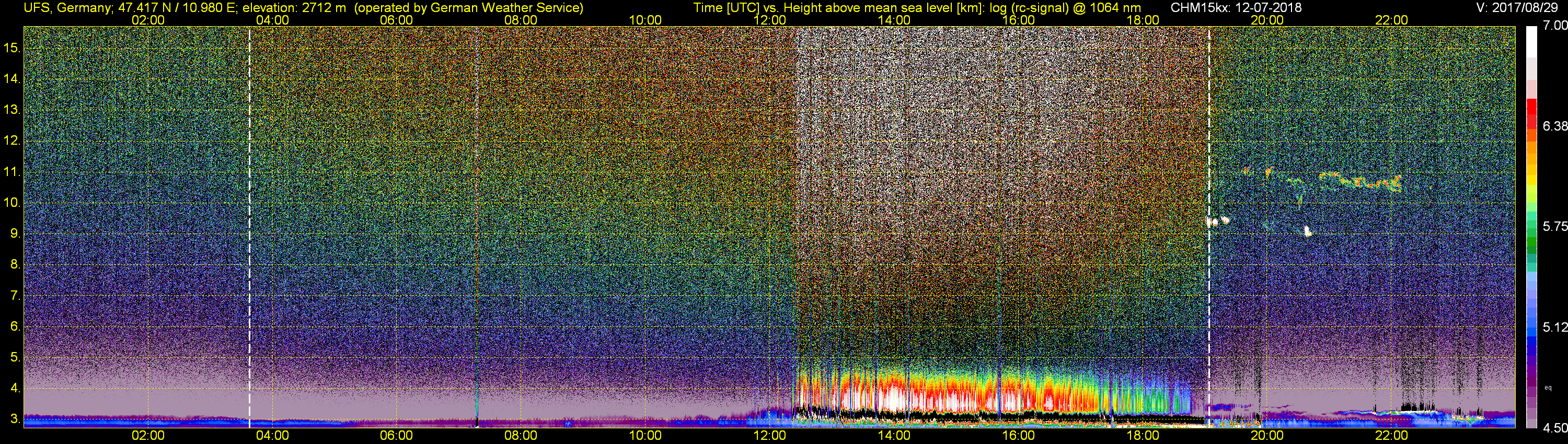Click the 10:00 tick label on upper time axis
This screenshot has height=444, width=1568.
click(x=645, y=20)
